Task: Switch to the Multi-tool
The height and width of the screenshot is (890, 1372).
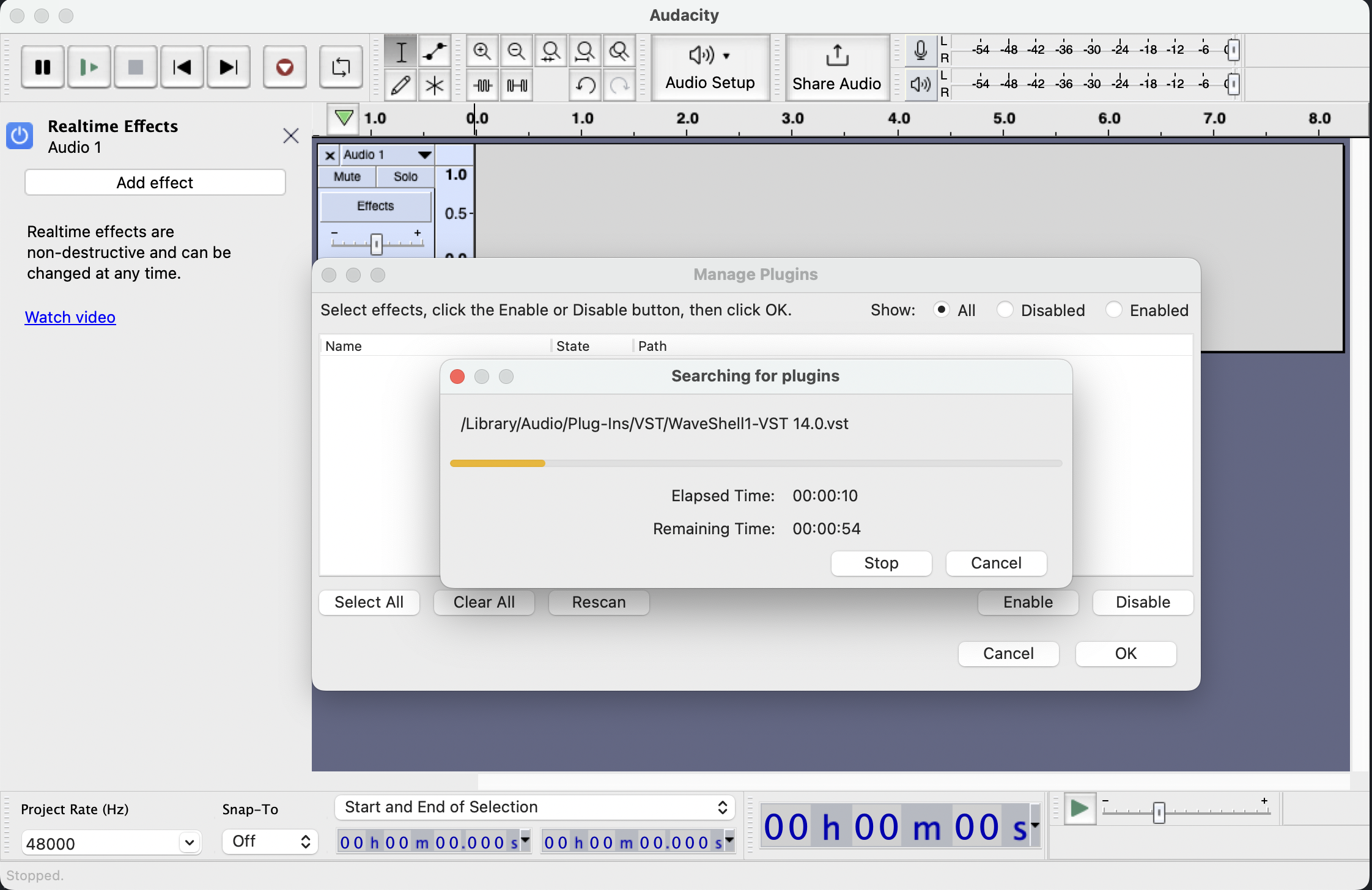Action: tap(434, 86)
